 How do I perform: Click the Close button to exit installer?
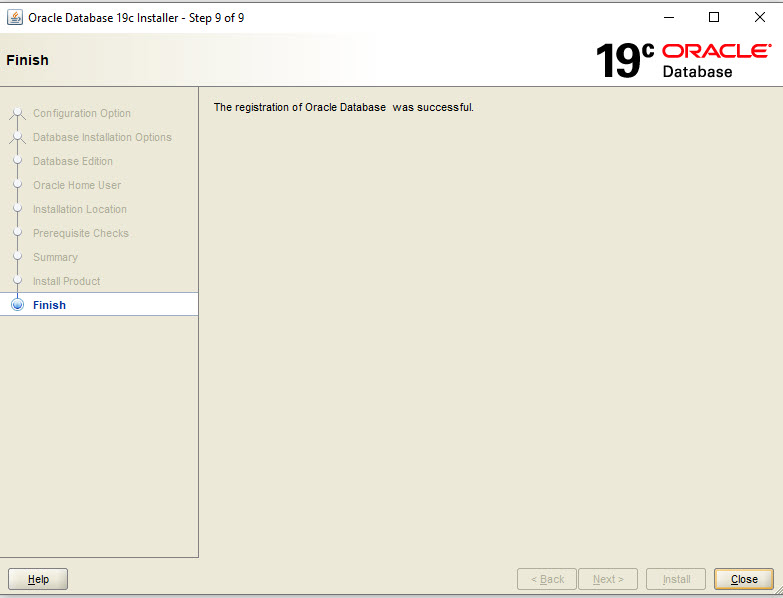[744, 579]
